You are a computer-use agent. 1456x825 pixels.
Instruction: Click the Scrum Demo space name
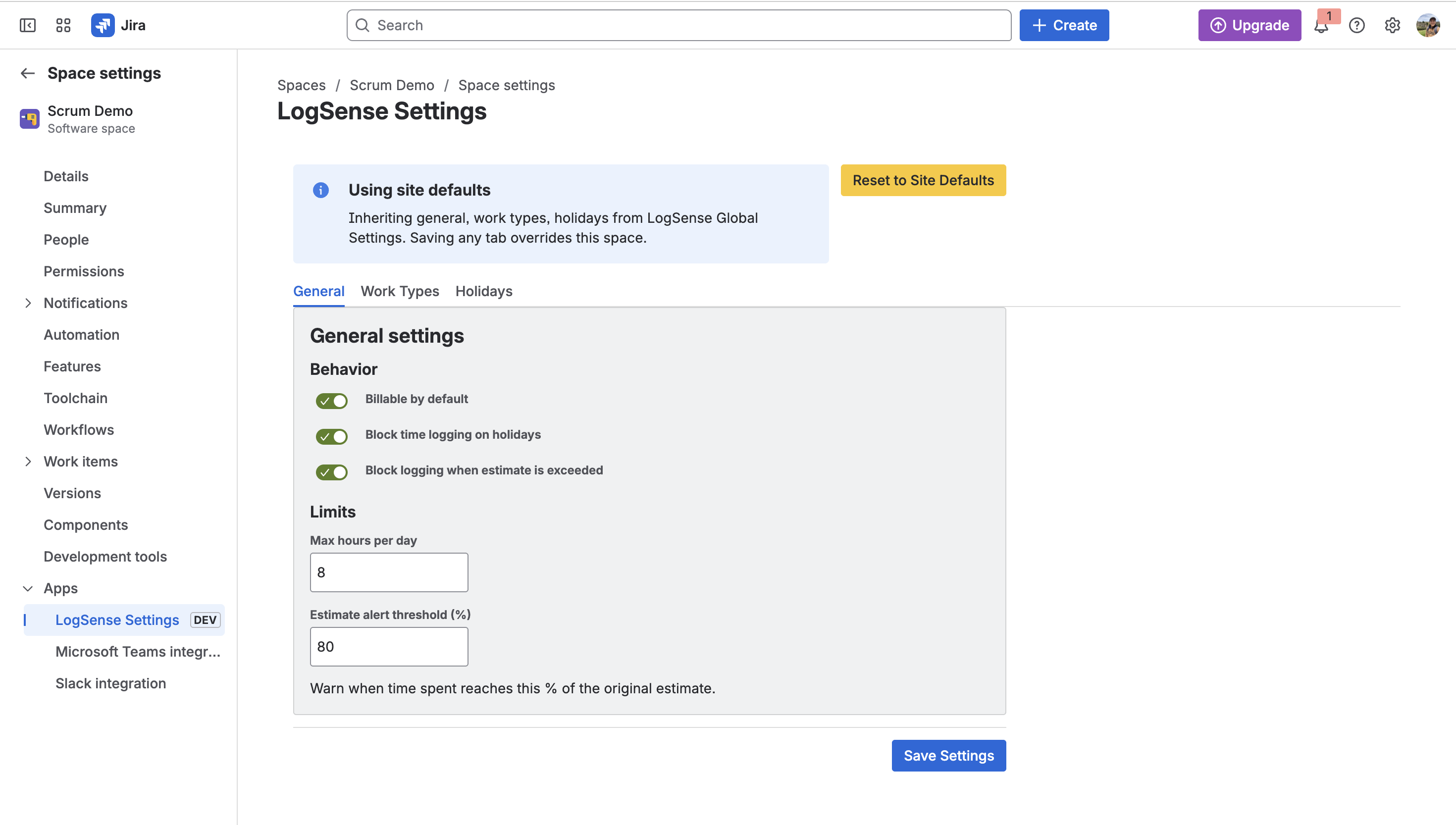click(90, 111)
